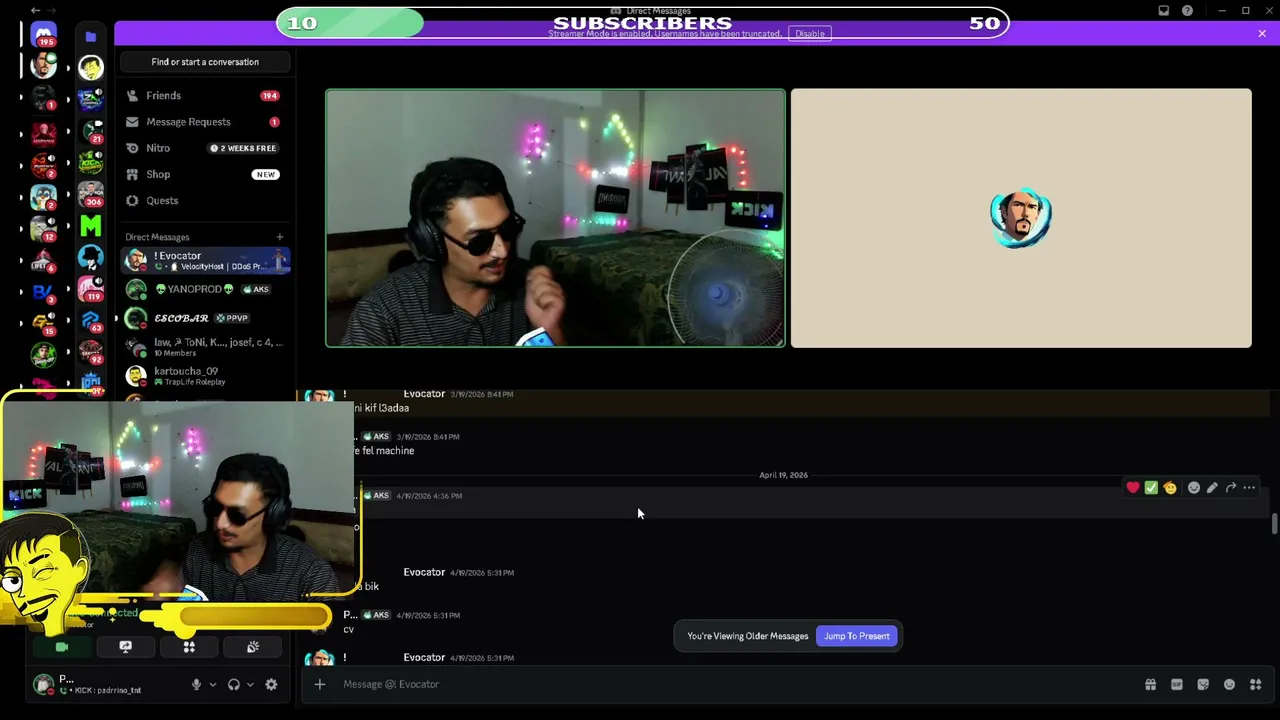1280x720 pixels.
Task: Open the ESCOBAR direct message
Action: tap(205, 318)
